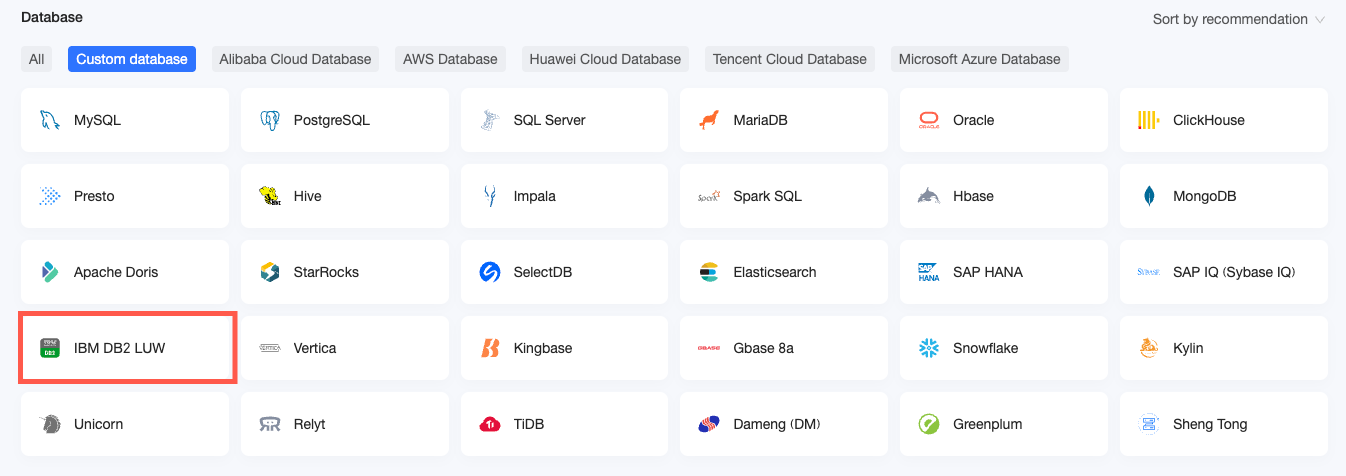Select the Alibaba Cloud Database tab

295,59
